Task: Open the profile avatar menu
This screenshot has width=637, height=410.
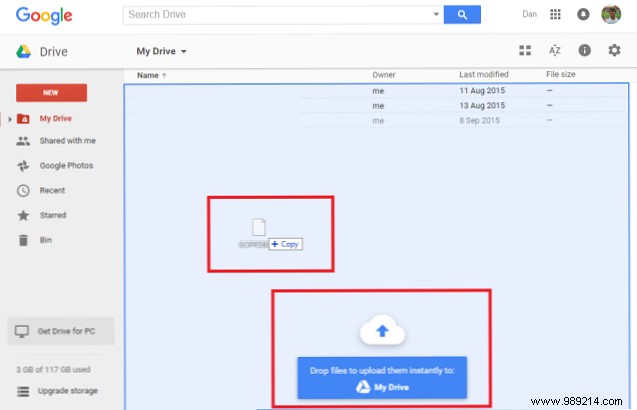Action: coord(611,14)
